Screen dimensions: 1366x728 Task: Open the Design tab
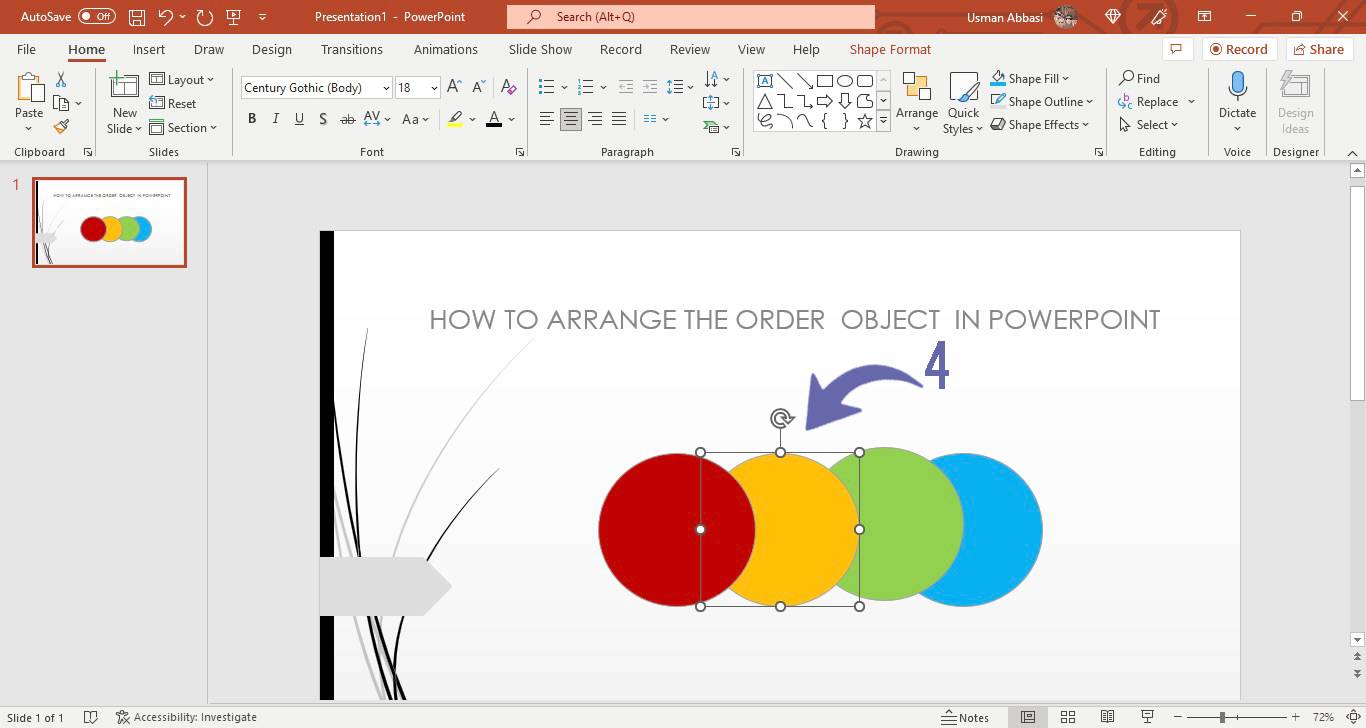(272, 49)
